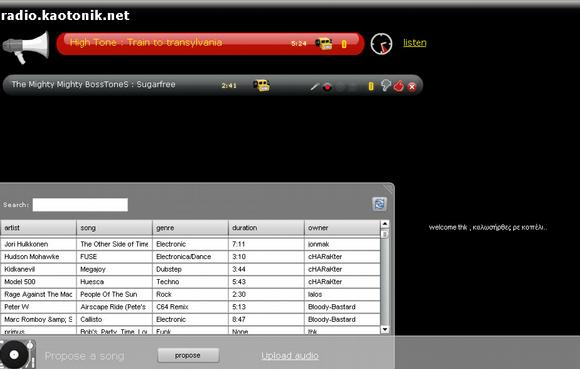Click the scrollbar up arrow of song list
580x369 pixels.
[385, 224]
